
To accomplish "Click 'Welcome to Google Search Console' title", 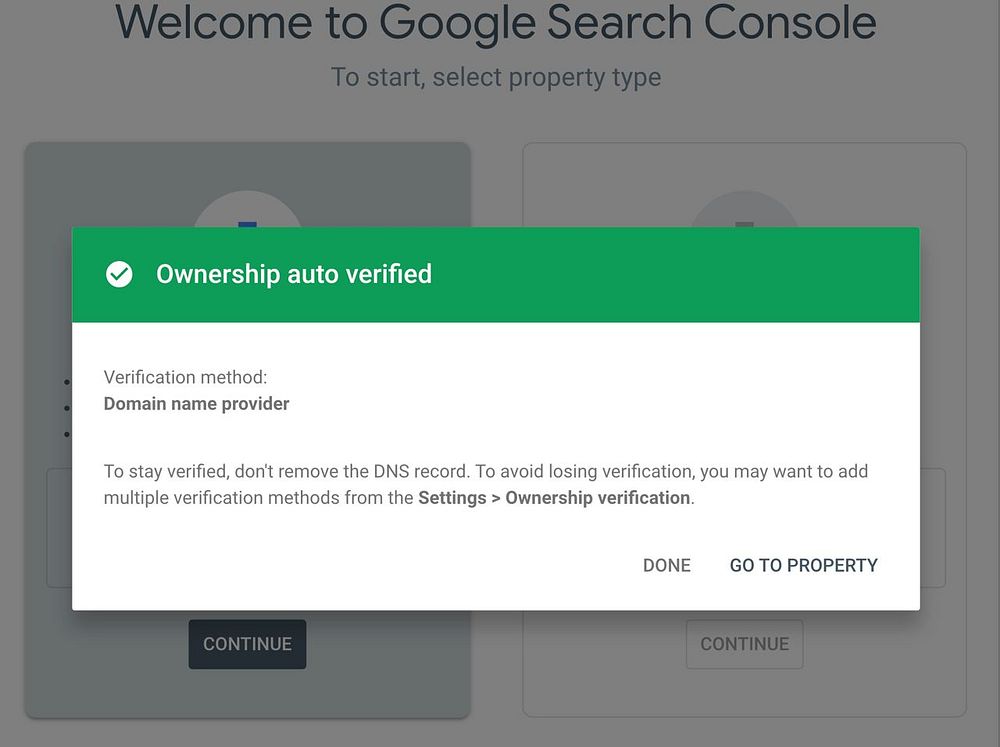I will click(x=496, y=22).
